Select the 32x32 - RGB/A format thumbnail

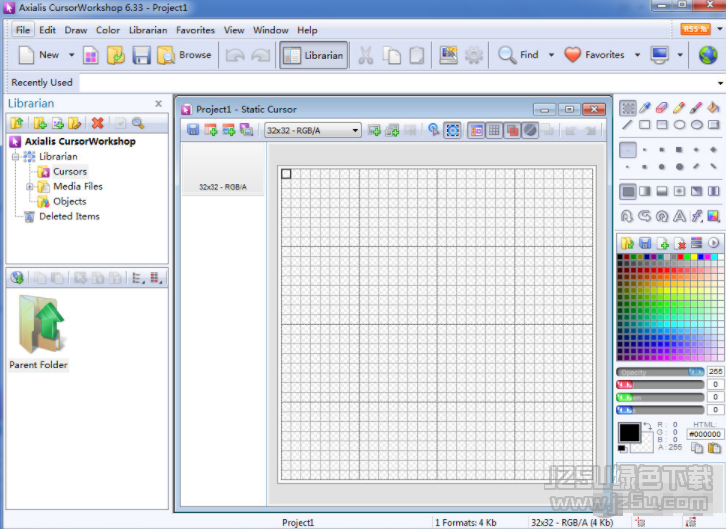tap(223, 168)
